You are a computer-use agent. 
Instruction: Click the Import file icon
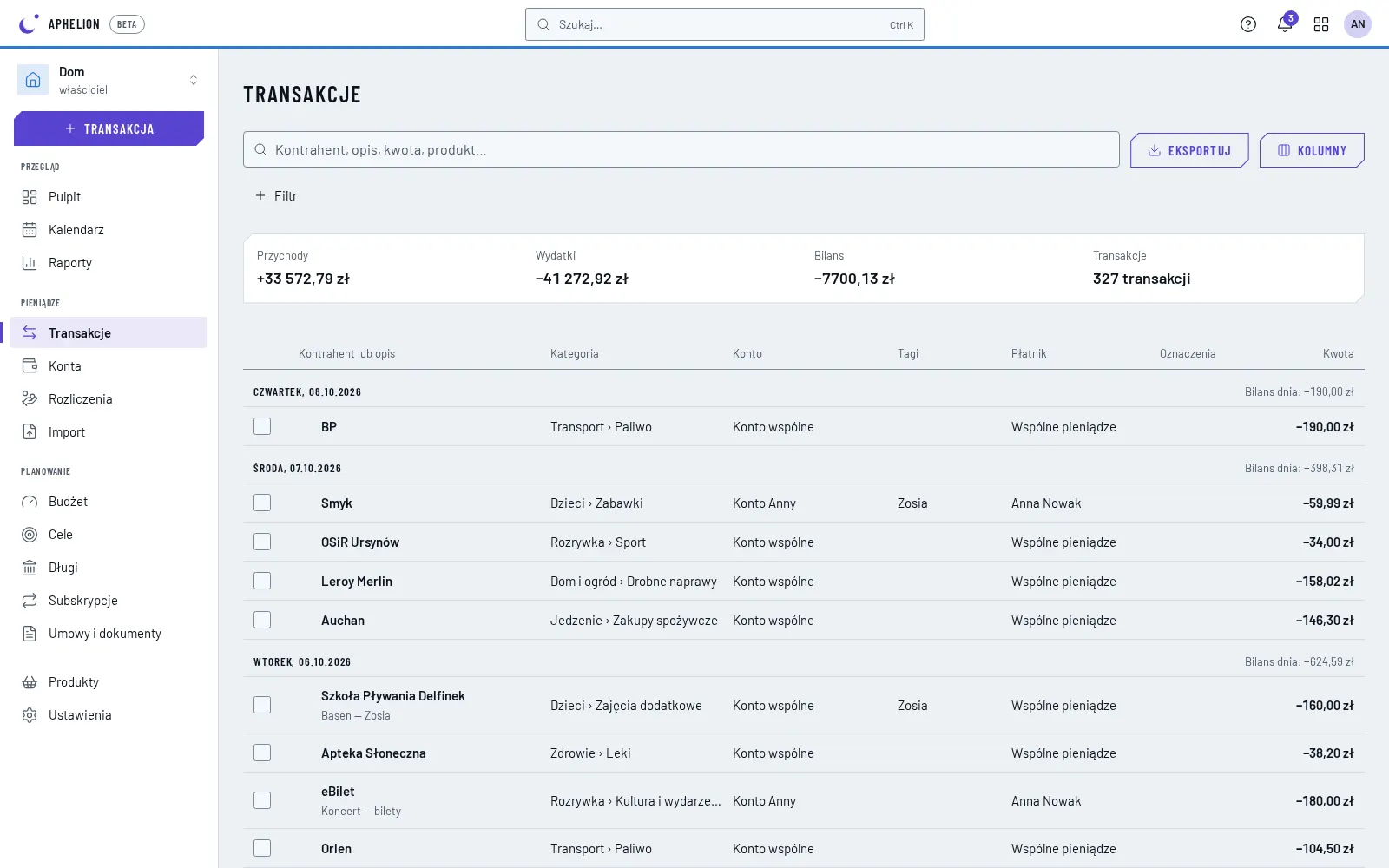30,432
